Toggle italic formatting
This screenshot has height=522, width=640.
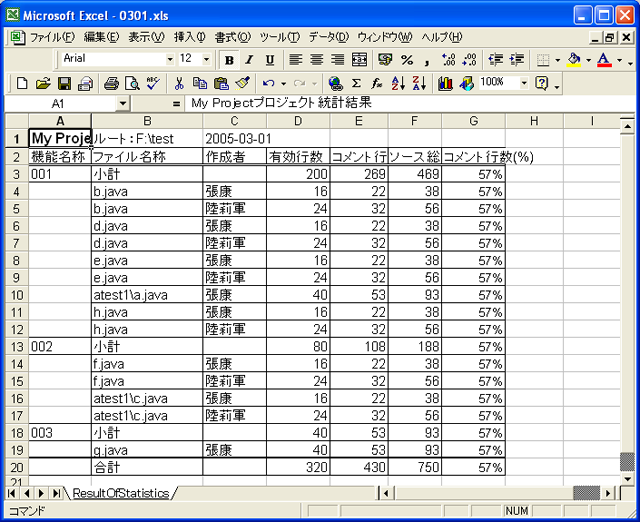point(250,60)
